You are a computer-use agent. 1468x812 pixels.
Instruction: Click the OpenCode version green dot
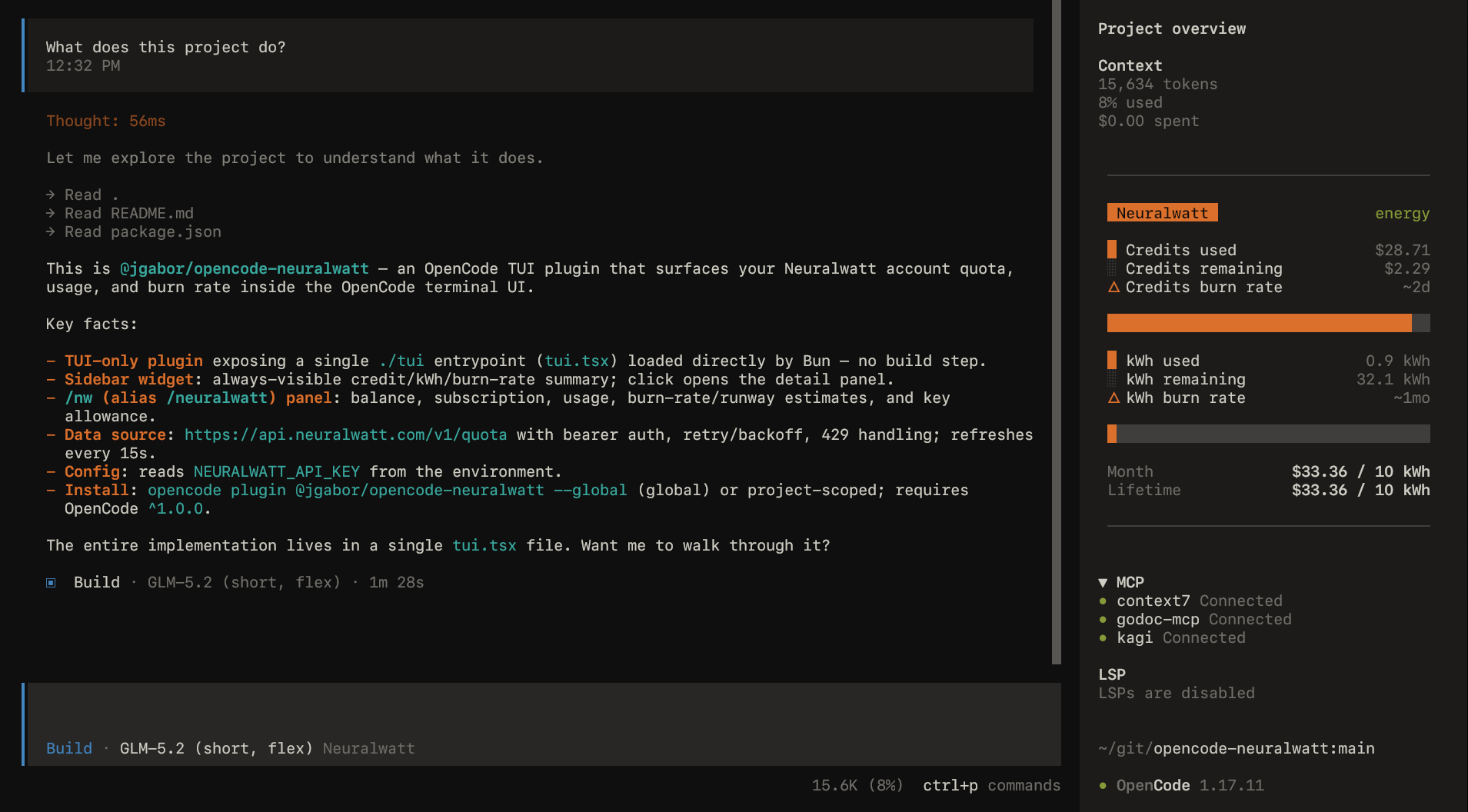[1103, 786]
